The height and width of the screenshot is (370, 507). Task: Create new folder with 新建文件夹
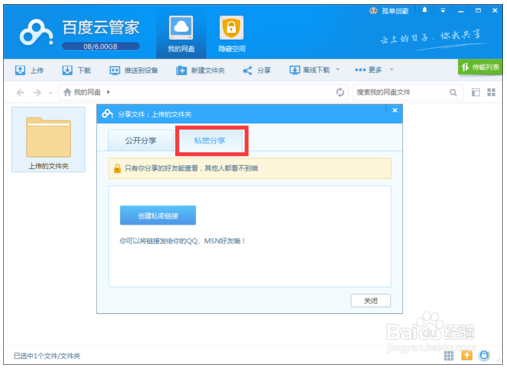200,70
